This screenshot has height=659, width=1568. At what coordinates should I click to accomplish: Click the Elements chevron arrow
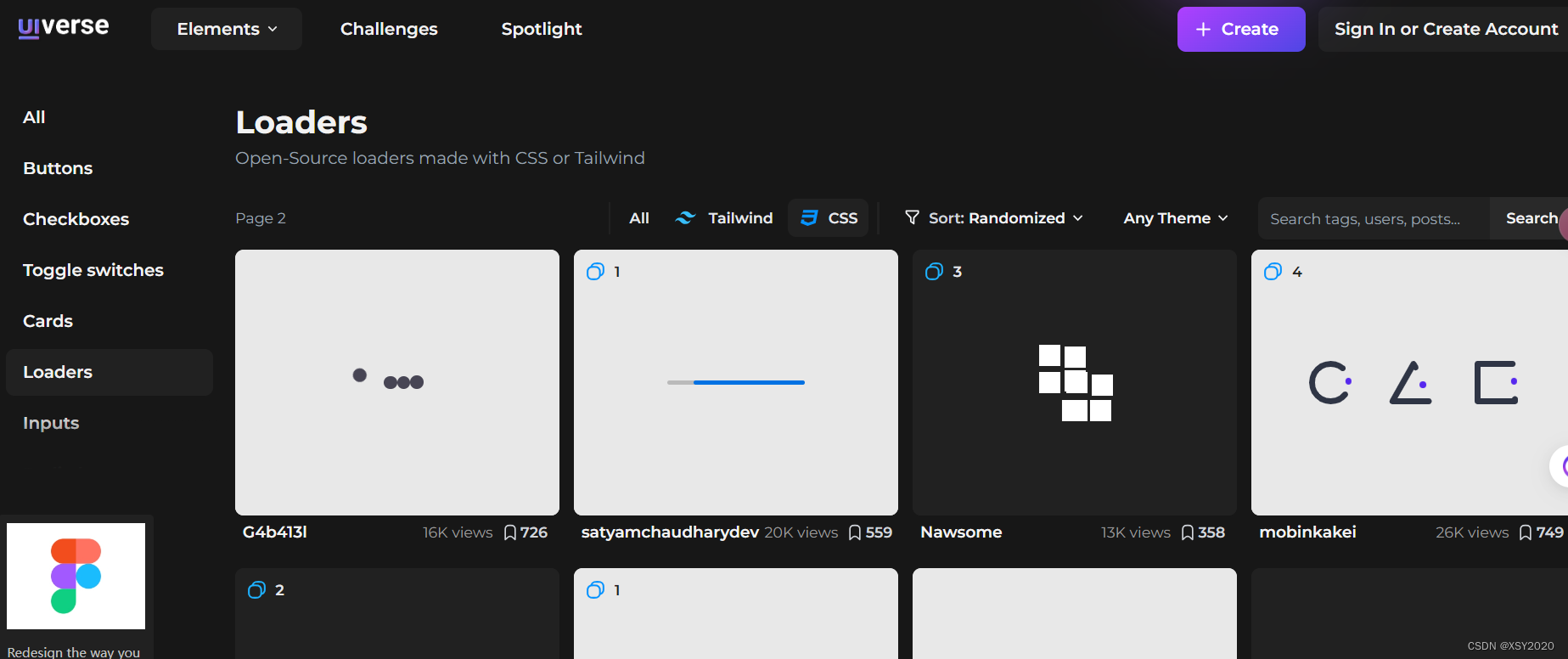pos(273,29)
